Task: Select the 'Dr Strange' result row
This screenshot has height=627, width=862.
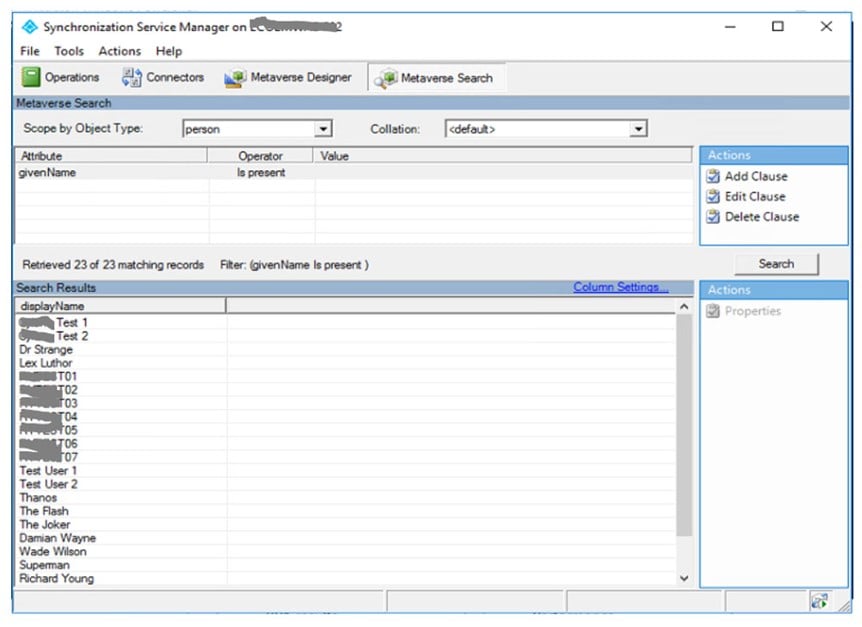Action: coord(345,349)
